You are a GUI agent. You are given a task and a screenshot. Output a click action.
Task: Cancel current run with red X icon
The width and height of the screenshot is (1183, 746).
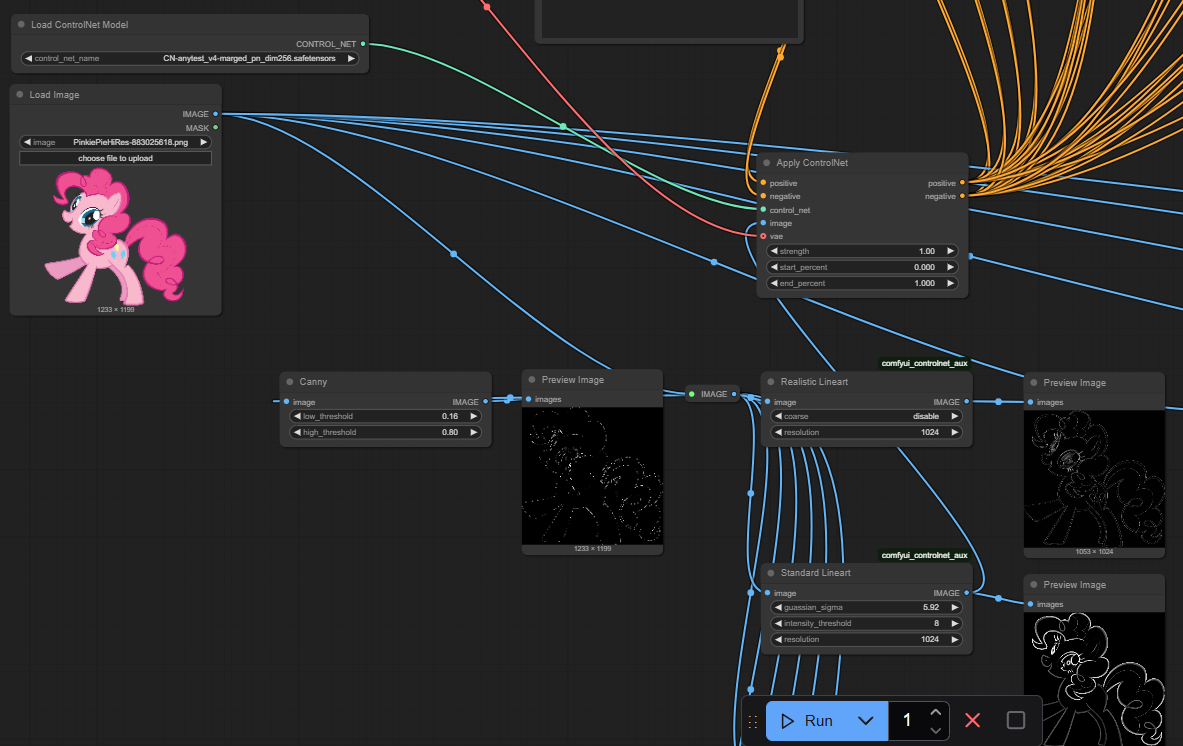coord(973,720)
